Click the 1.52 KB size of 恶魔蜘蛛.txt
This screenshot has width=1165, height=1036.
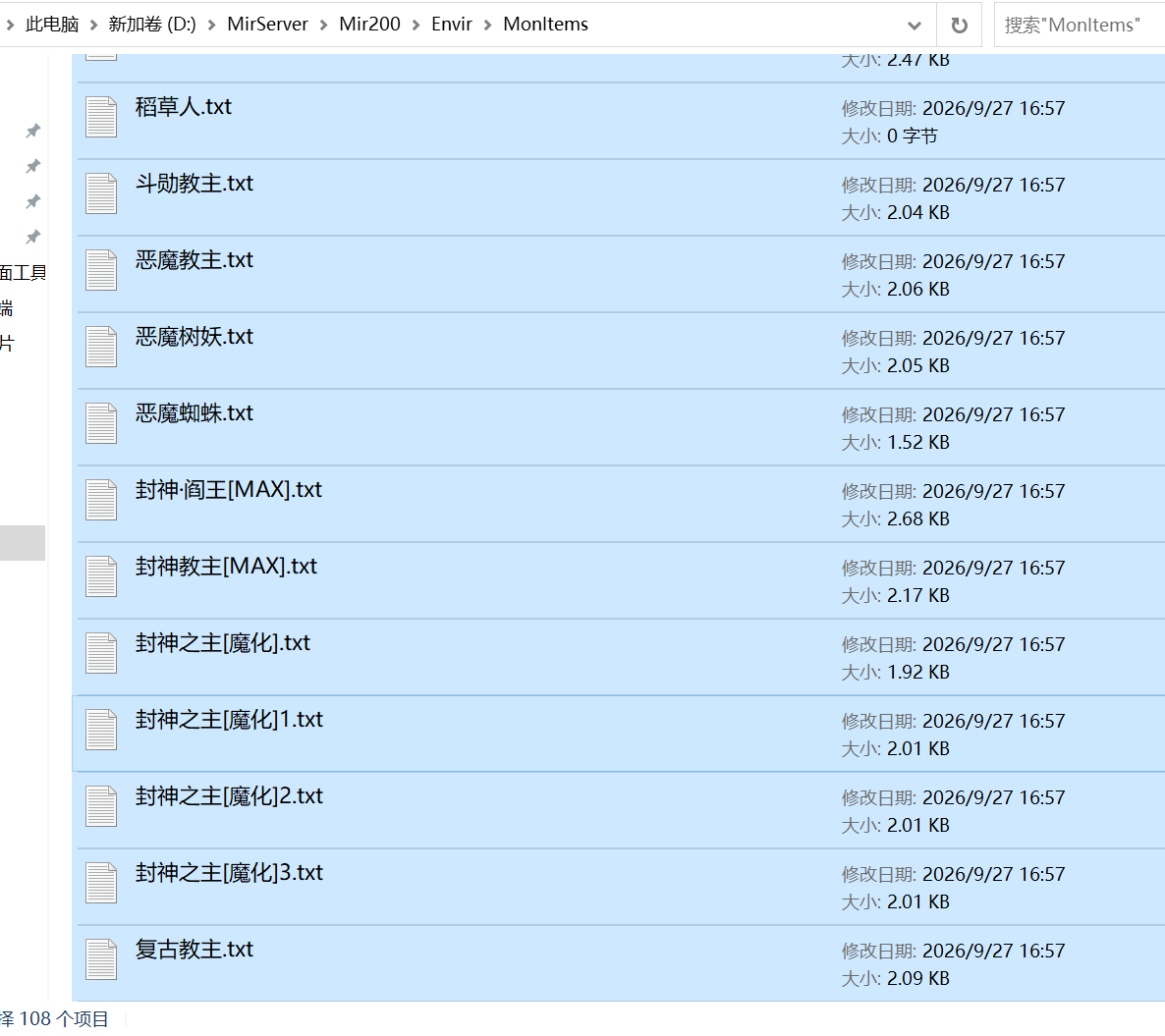(918, 443)
